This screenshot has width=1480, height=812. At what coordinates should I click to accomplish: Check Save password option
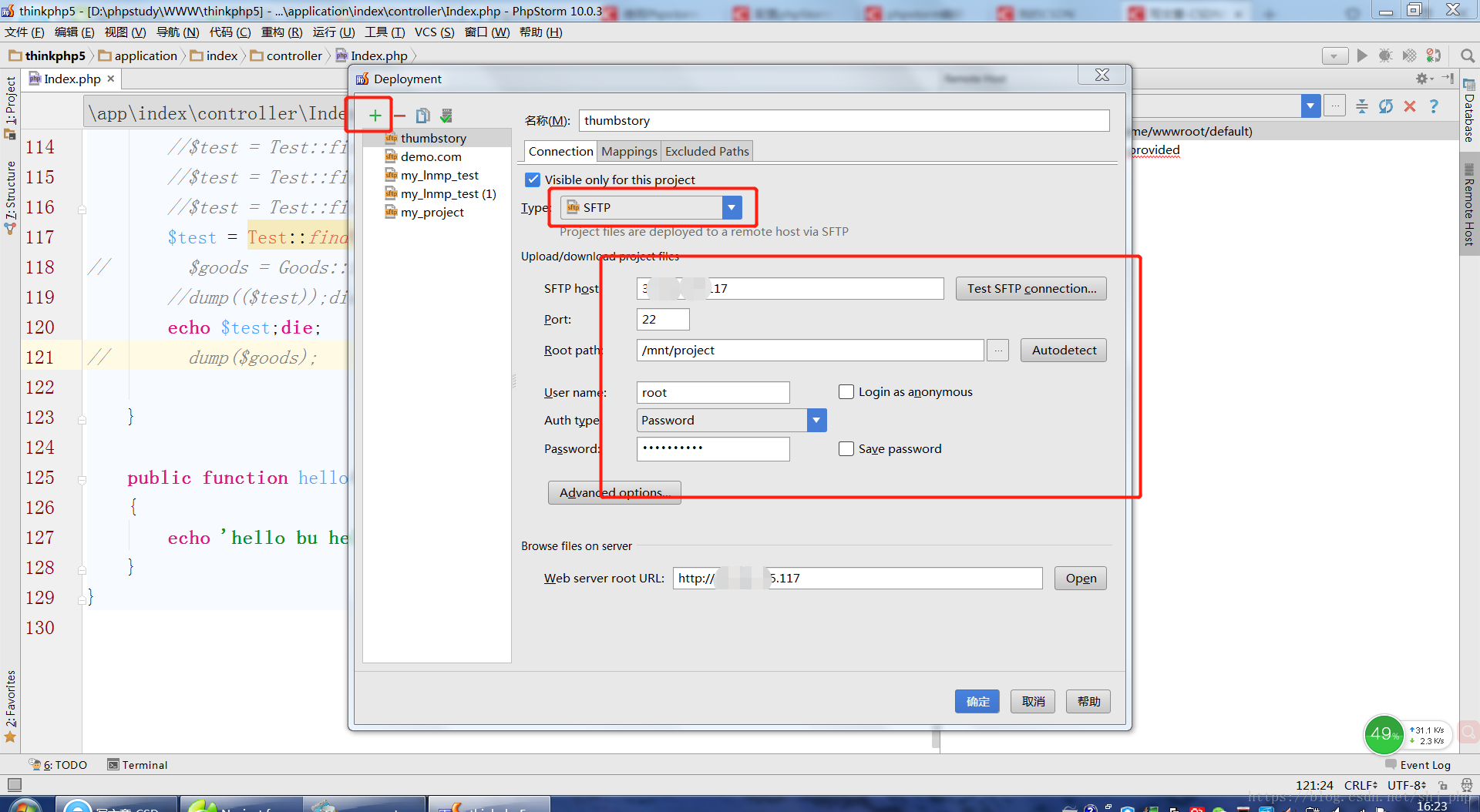pyautogui.click(x=846, y=449)
